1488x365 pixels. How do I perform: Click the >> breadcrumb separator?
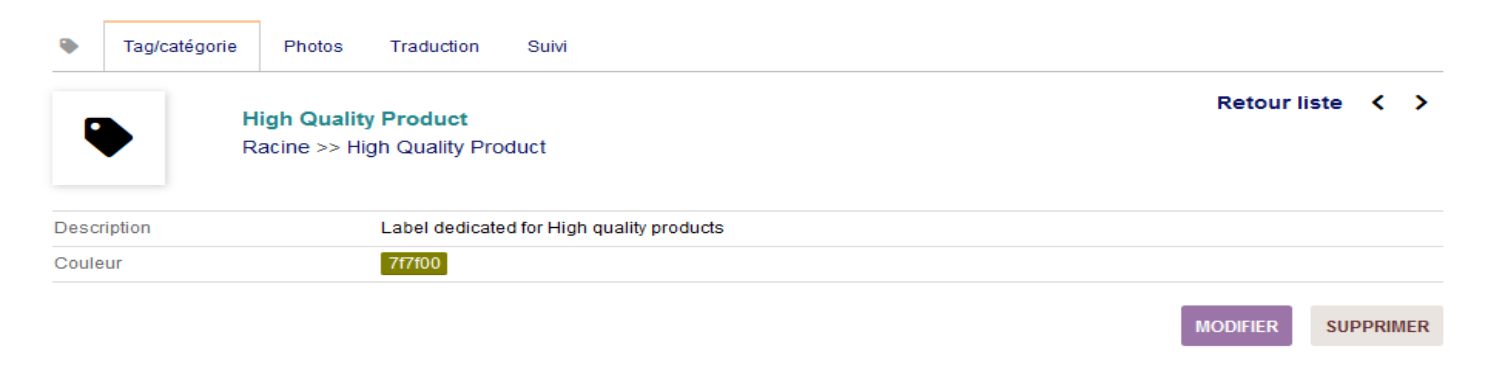(x=328, y=147)
